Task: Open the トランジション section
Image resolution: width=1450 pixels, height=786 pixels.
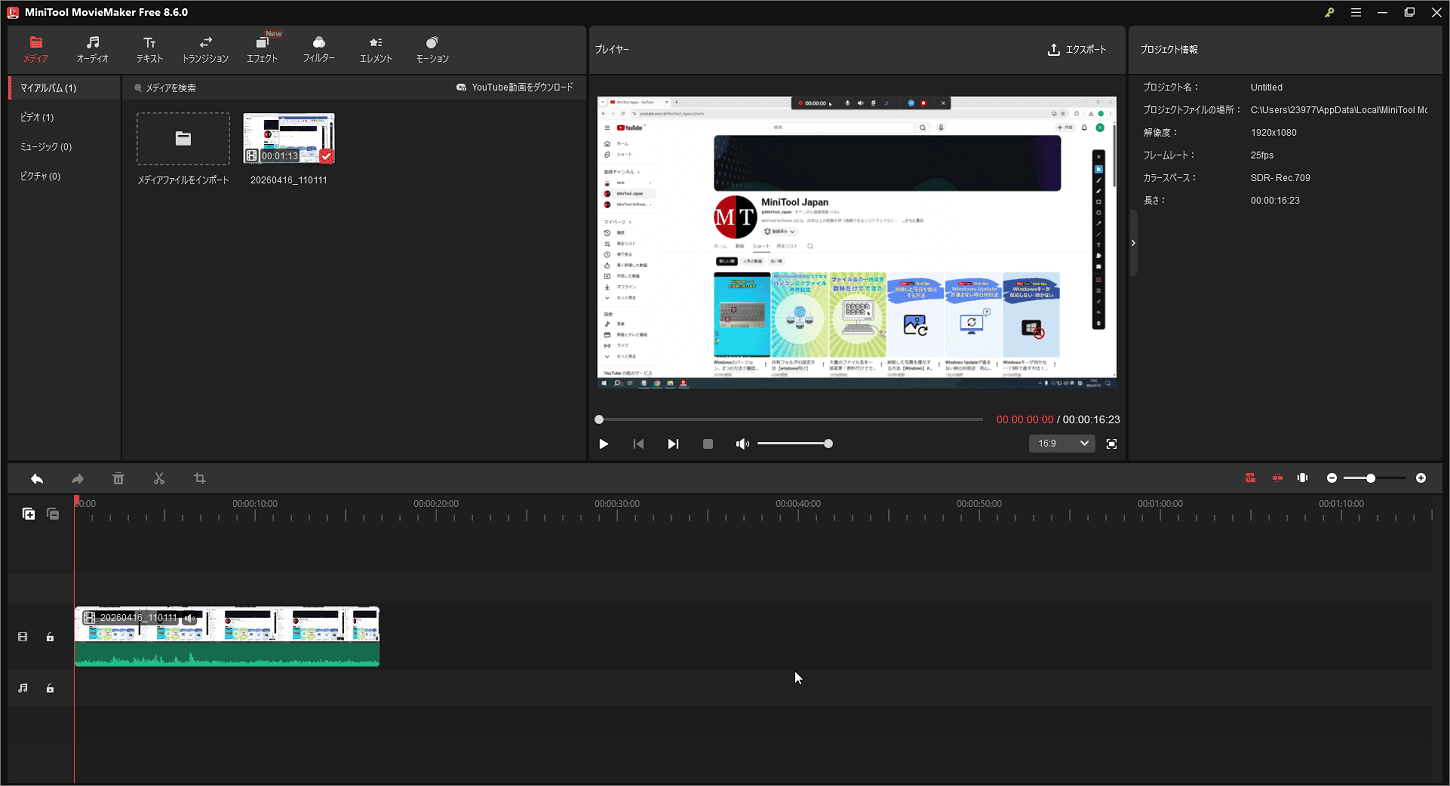Action: (x=205, y=48)
